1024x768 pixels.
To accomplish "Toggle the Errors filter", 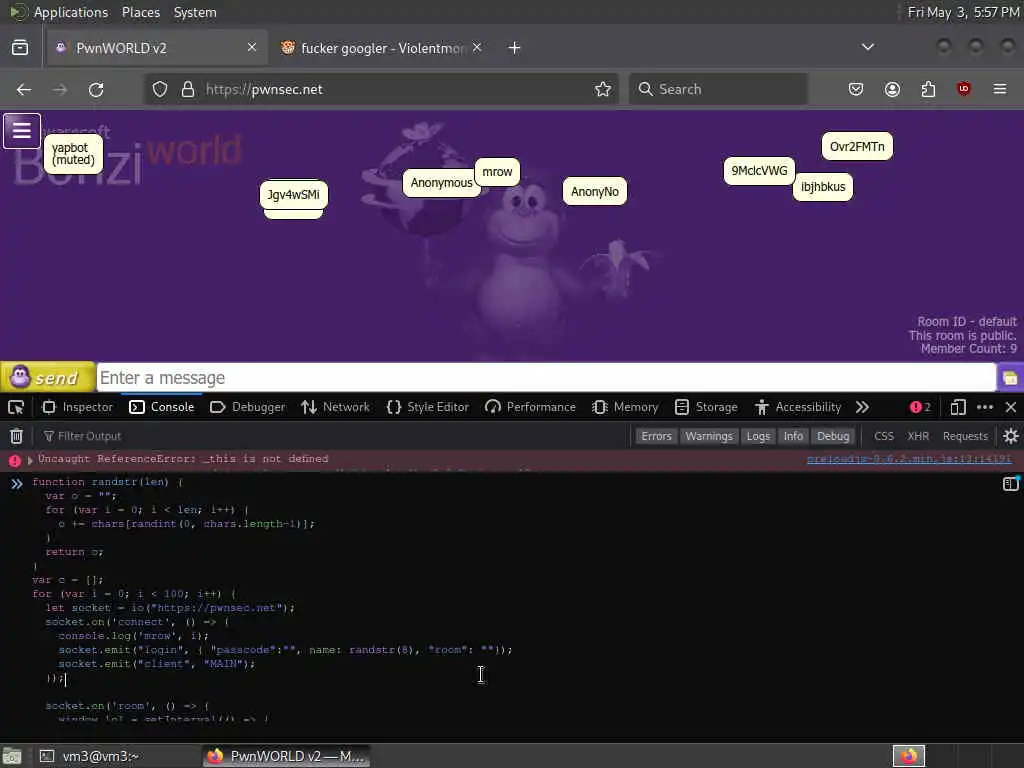I will coord(656,436).
